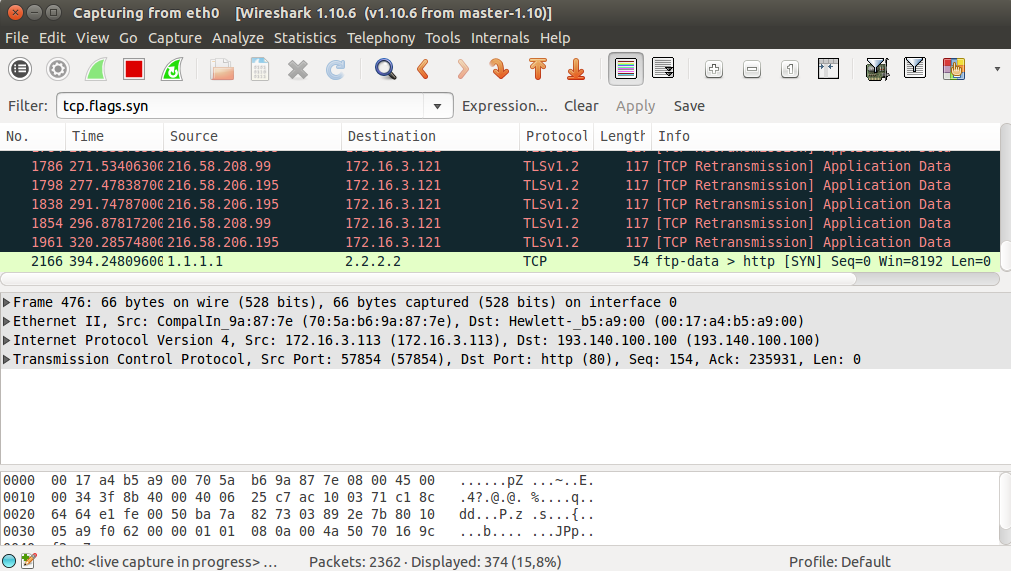
Task: Toggle packet list colorization
Action: coord(626,69)
